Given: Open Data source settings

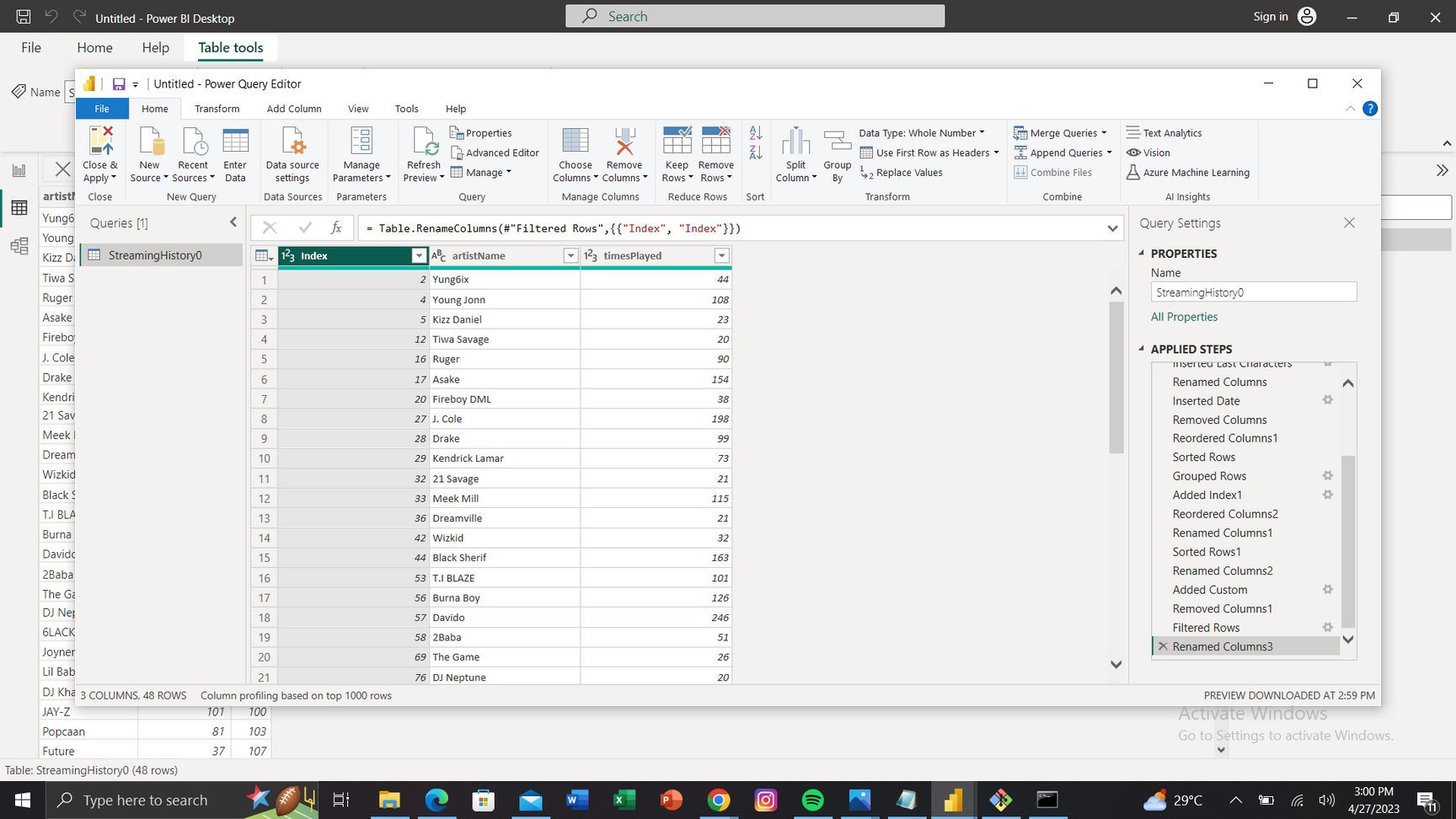Looking at the screenshot, I should point(292,154).
